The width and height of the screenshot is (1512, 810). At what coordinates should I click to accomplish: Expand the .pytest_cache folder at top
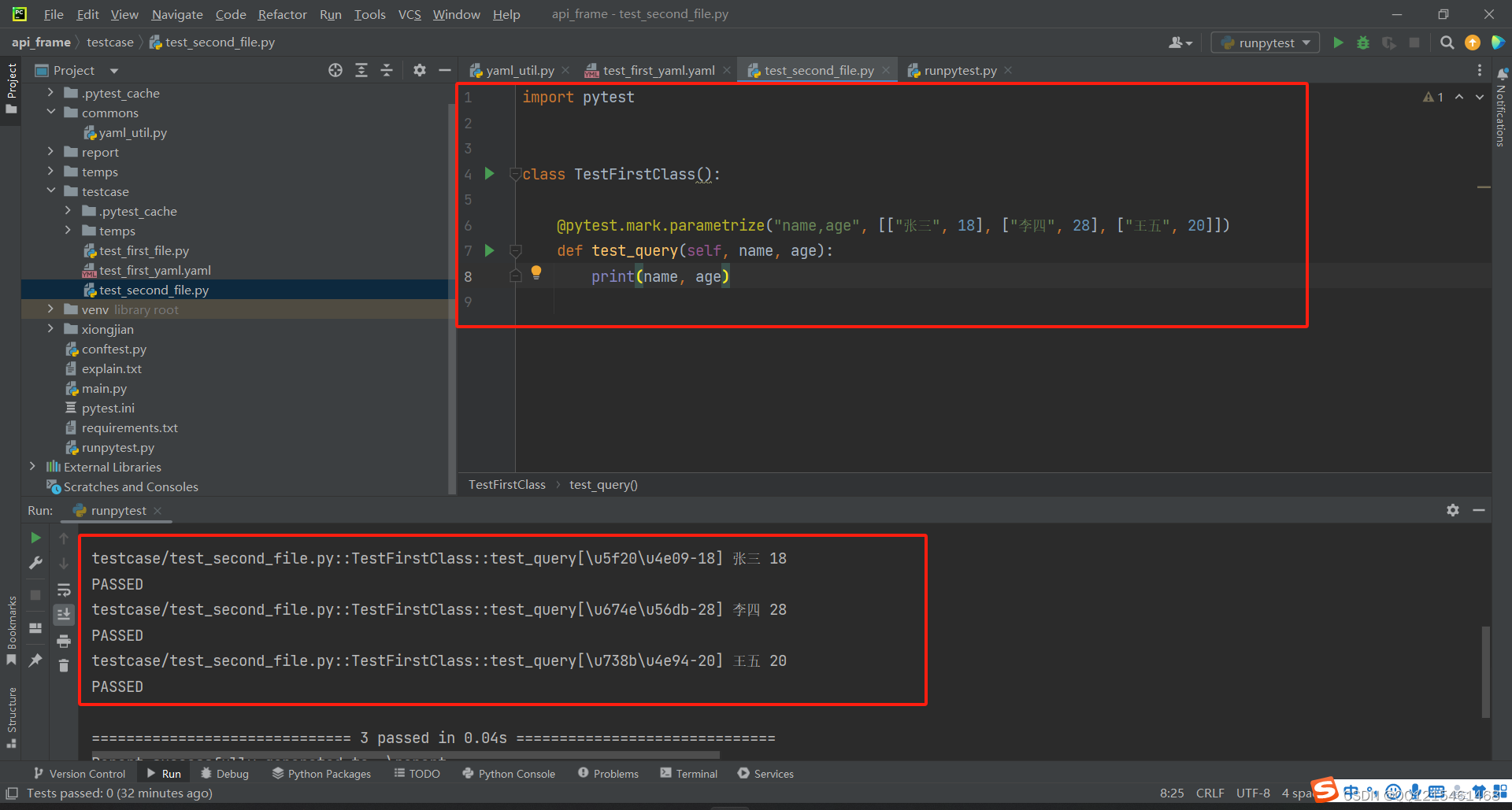click(51, 93)
